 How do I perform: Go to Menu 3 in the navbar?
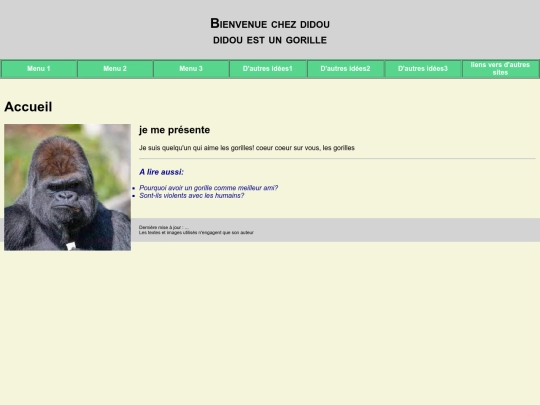(191, 69)
